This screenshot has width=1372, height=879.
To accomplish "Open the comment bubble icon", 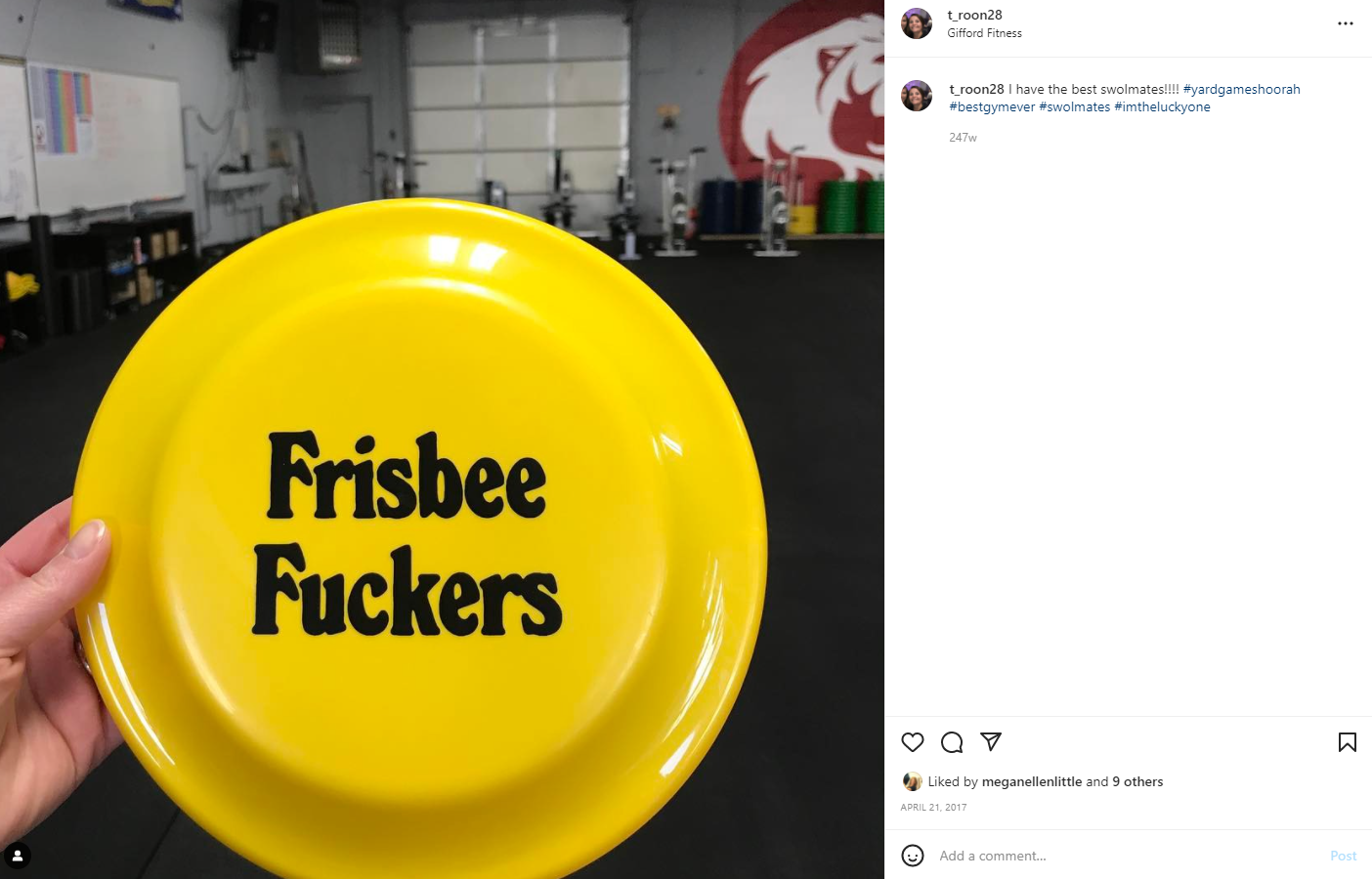I will (952, 742).
